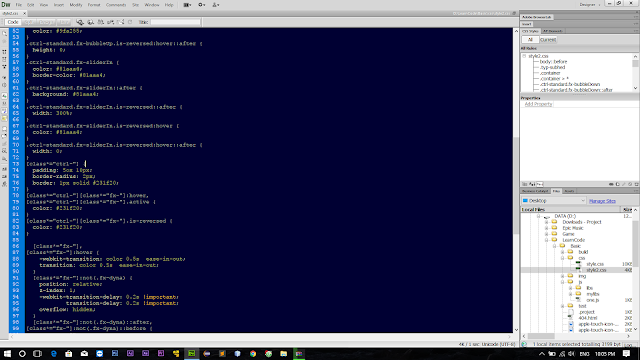Open Google Chrome from taskbar
The image size is (640, 360).
click(x=253, y=353)
